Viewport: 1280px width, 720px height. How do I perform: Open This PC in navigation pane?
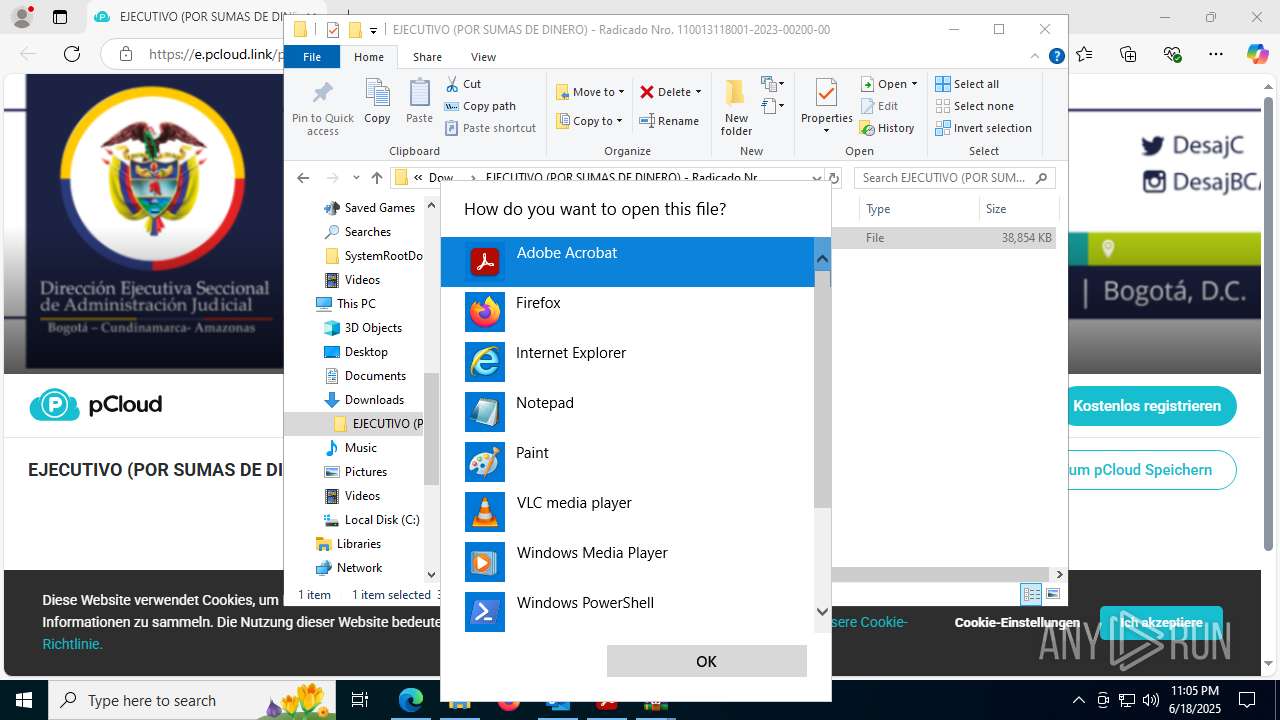click(x=345, y=304)
